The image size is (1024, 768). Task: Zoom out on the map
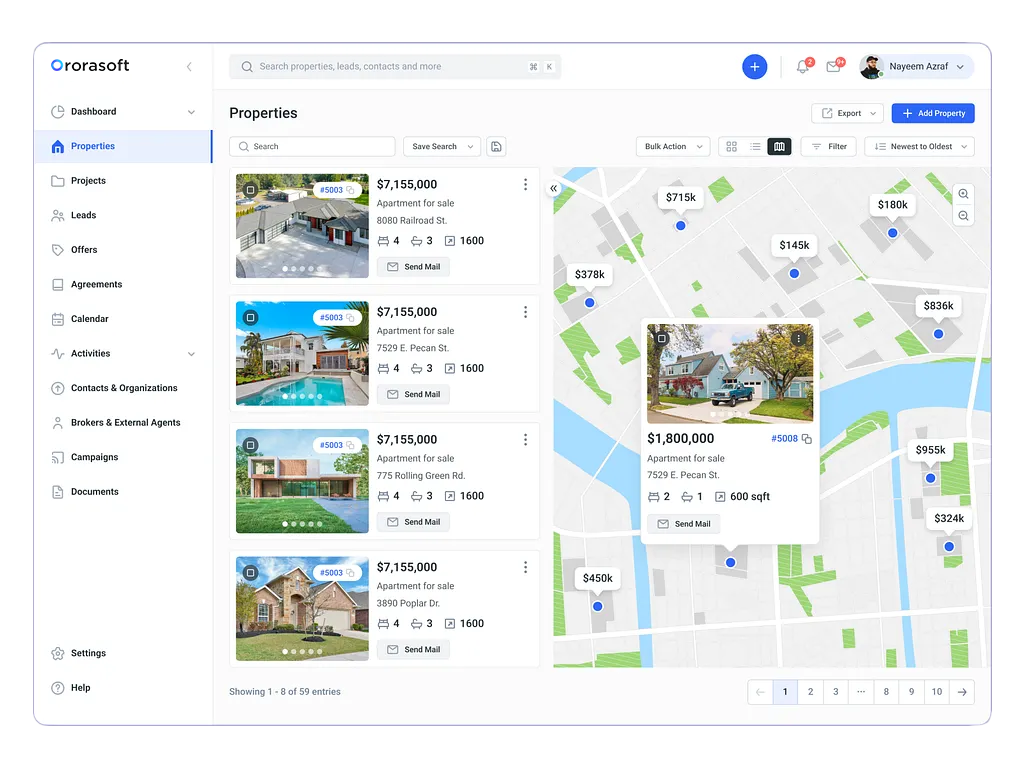[963, 215]
